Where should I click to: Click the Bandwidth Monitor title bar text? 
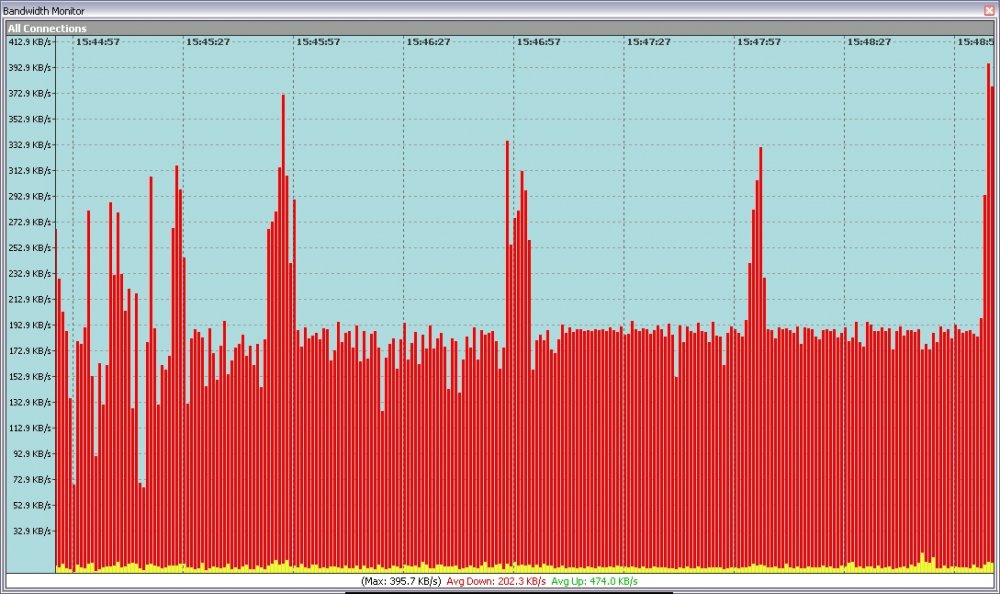click(43, 10)
